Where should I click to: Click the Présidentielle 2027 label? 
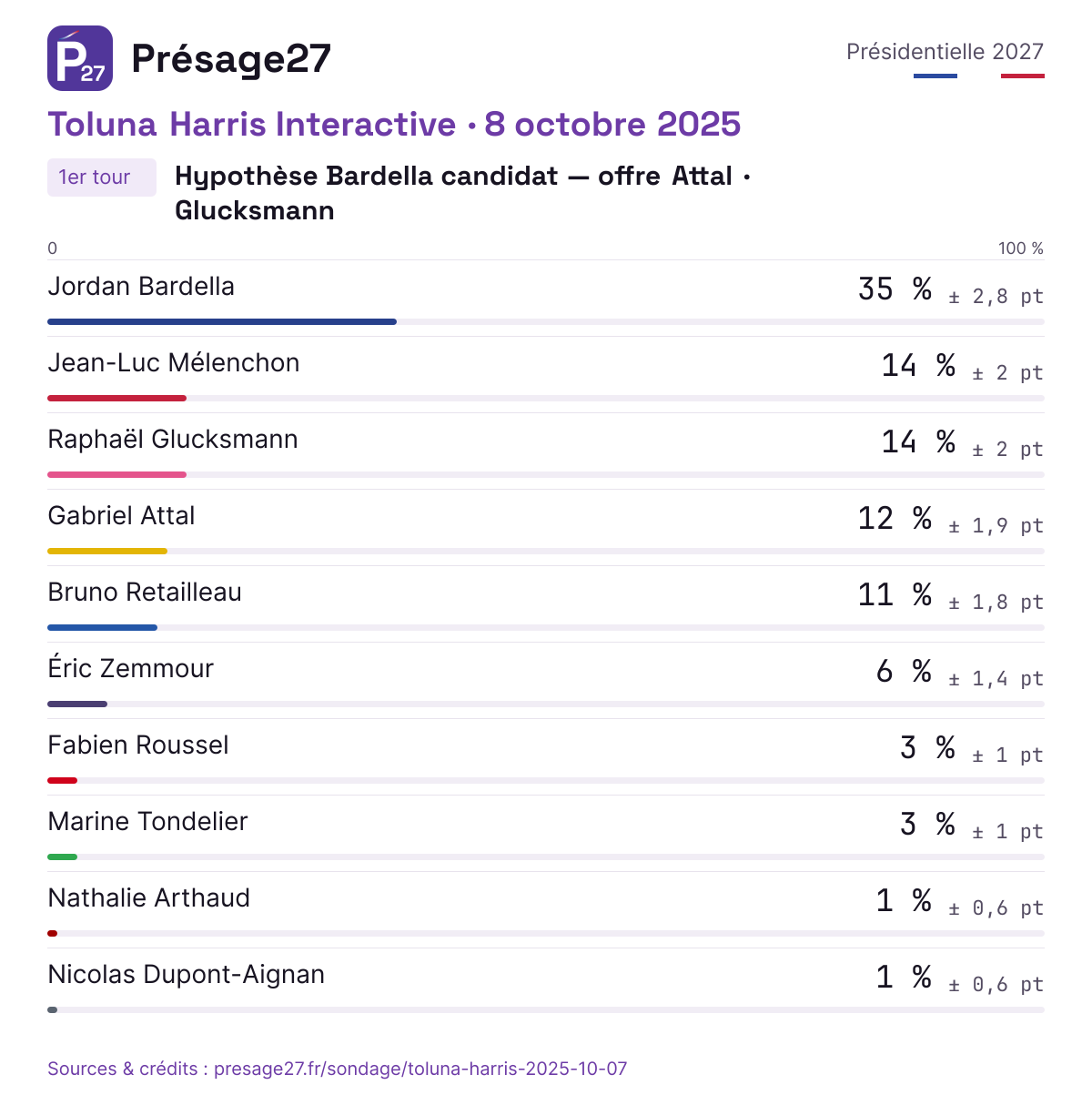[945, 52]
